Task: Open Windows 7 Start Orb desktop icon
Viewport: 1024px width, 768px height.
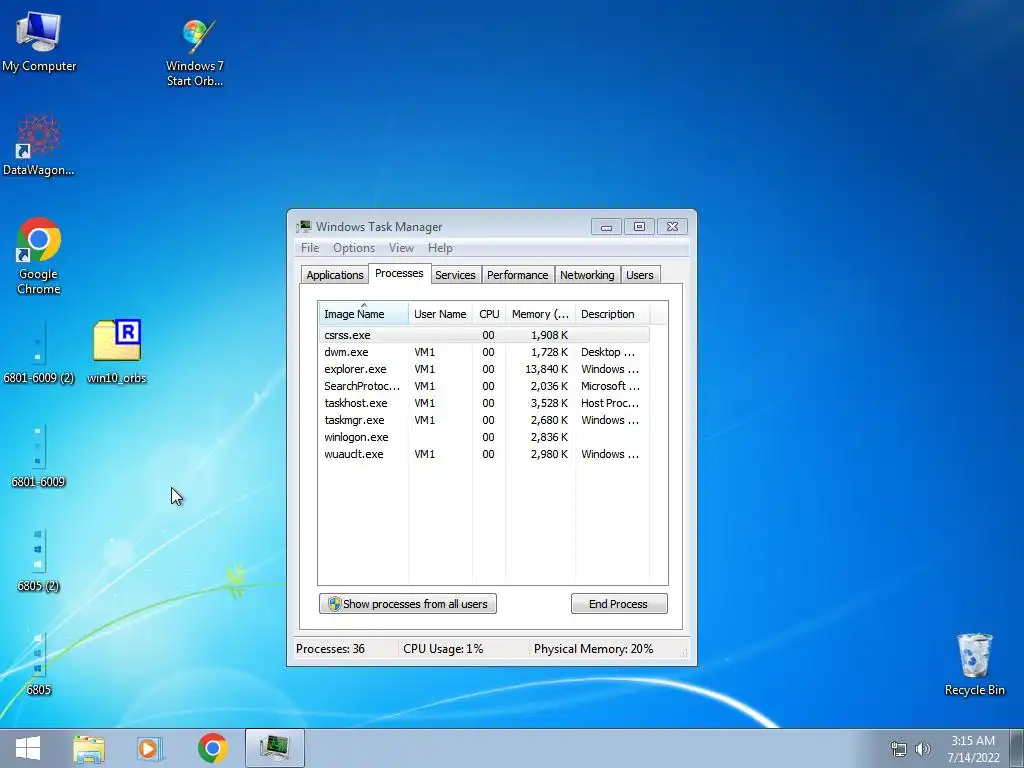Action: 195,51
